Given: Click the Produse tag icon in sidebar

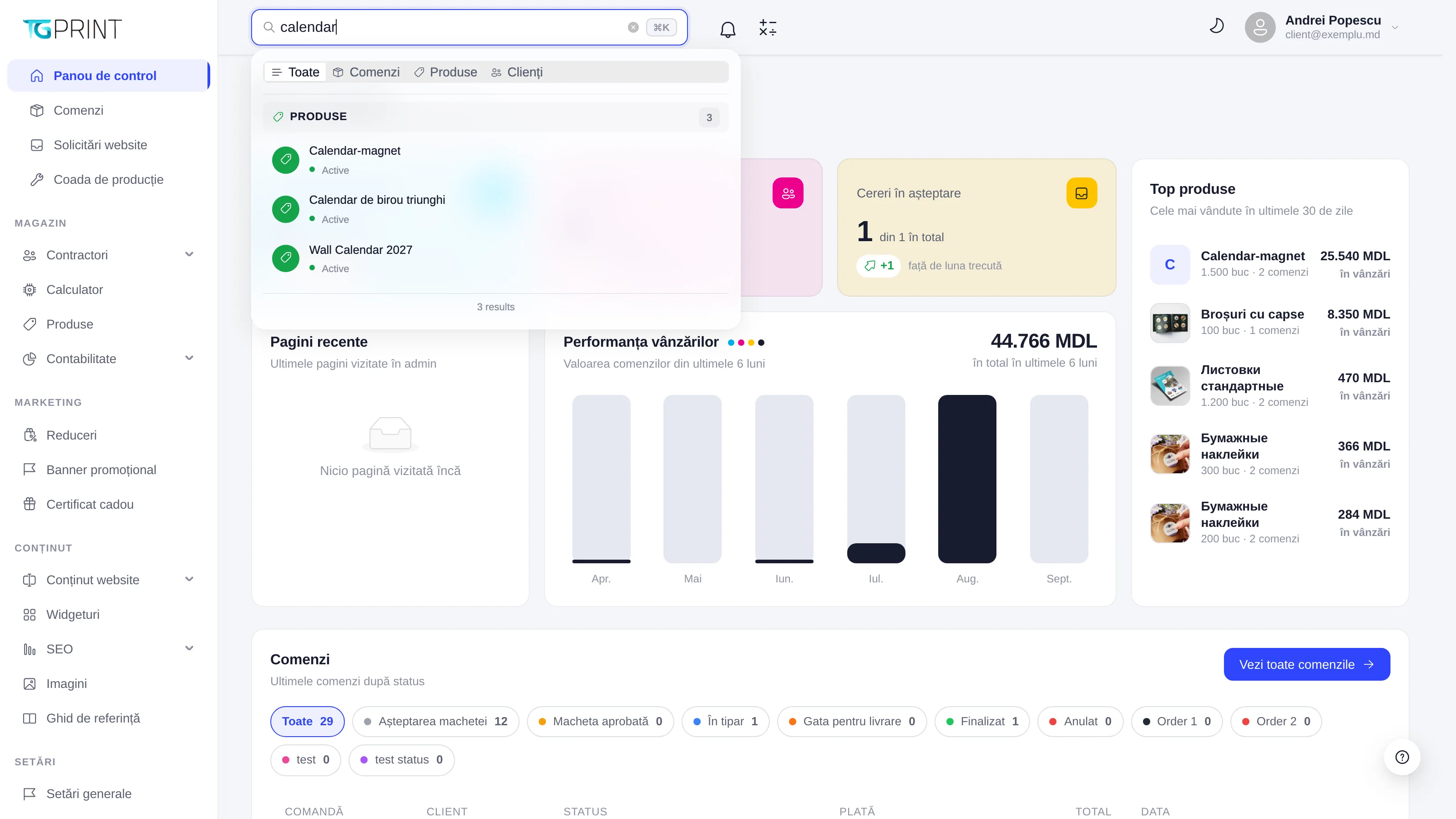Looking at the screenshot, I should coord(30,324).
